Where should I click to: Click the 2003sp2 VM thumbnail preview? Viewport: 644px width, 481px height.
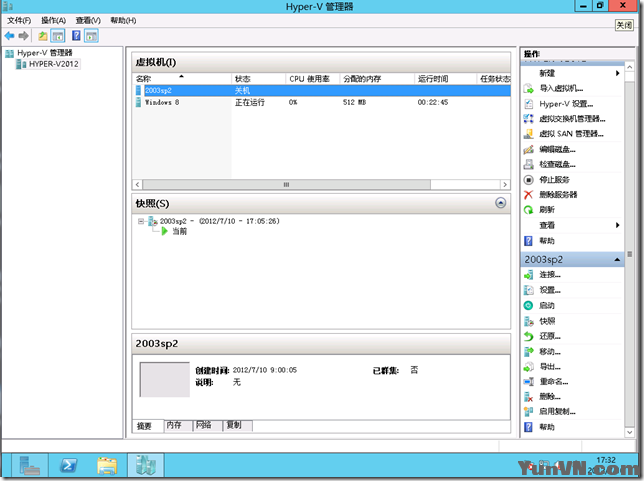pos(165,379)
